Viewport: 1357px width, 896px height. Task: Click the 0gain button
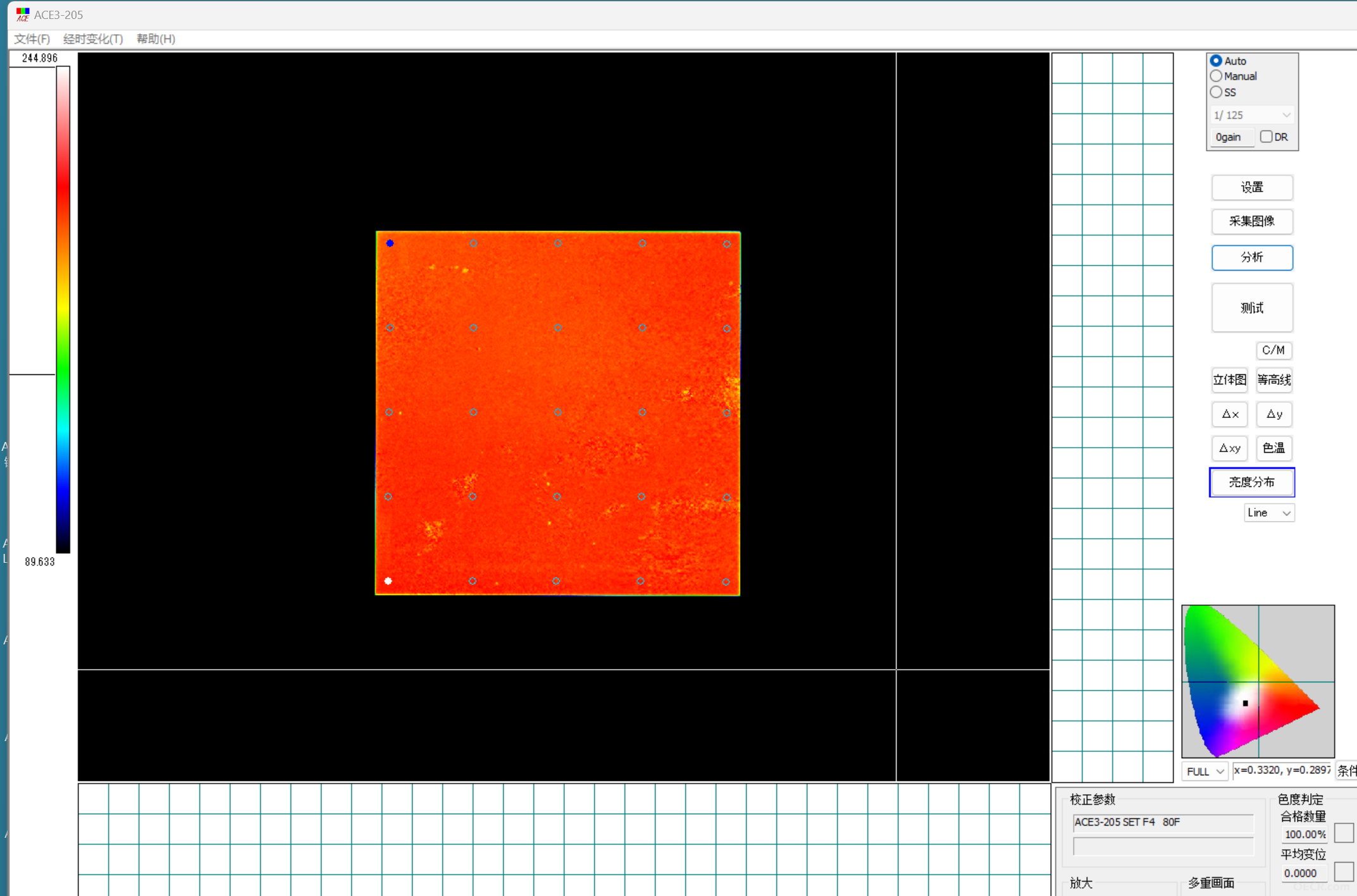pos(1232,137)
